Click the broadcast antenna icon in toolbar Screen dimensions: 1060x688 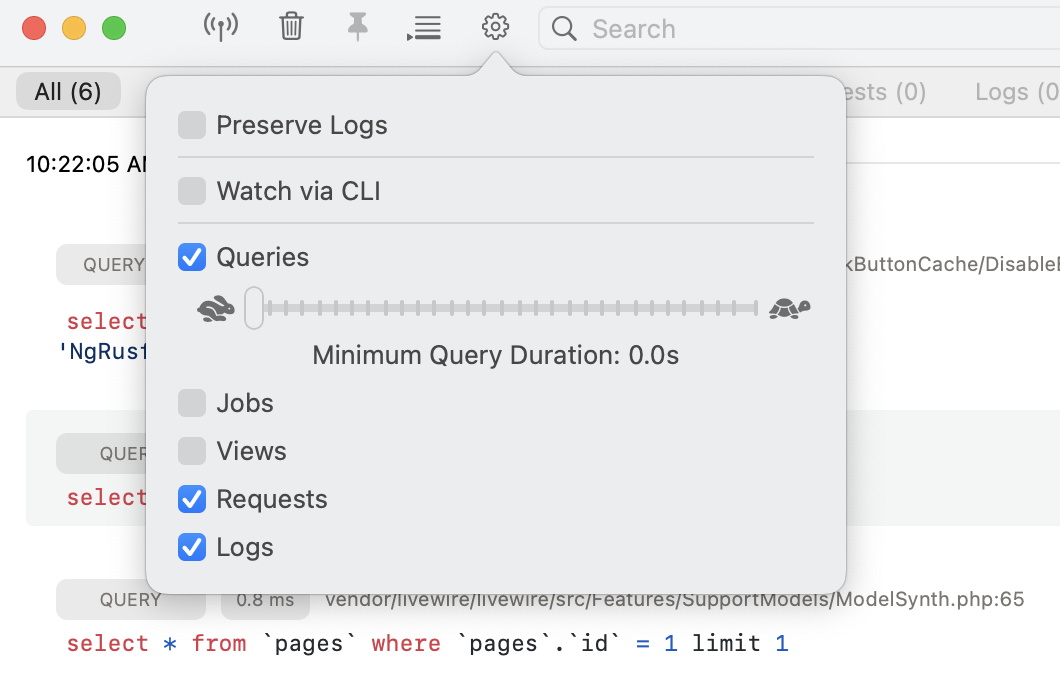(220, 27)
